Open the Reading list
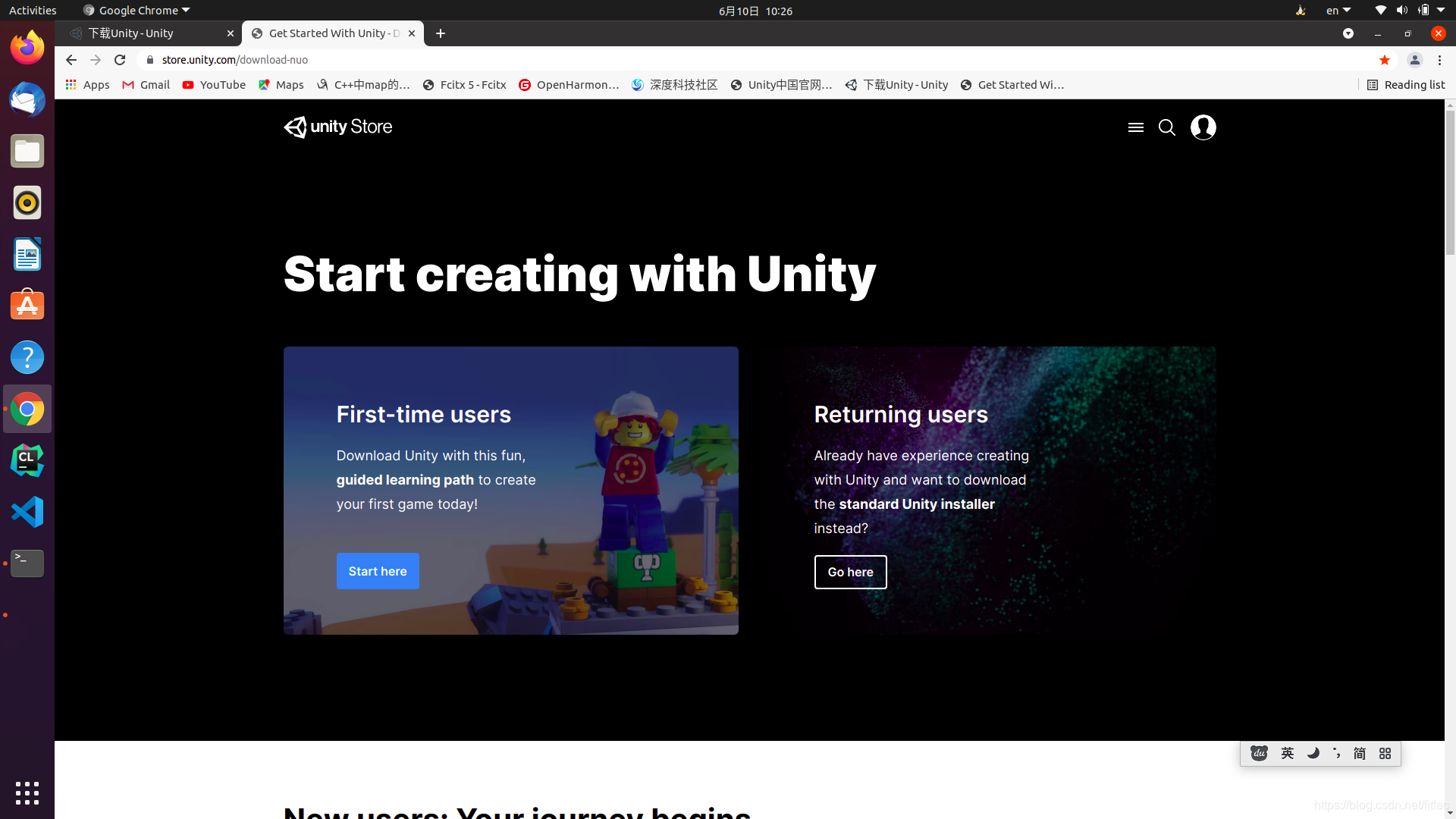 click(x=1406, y=85)
